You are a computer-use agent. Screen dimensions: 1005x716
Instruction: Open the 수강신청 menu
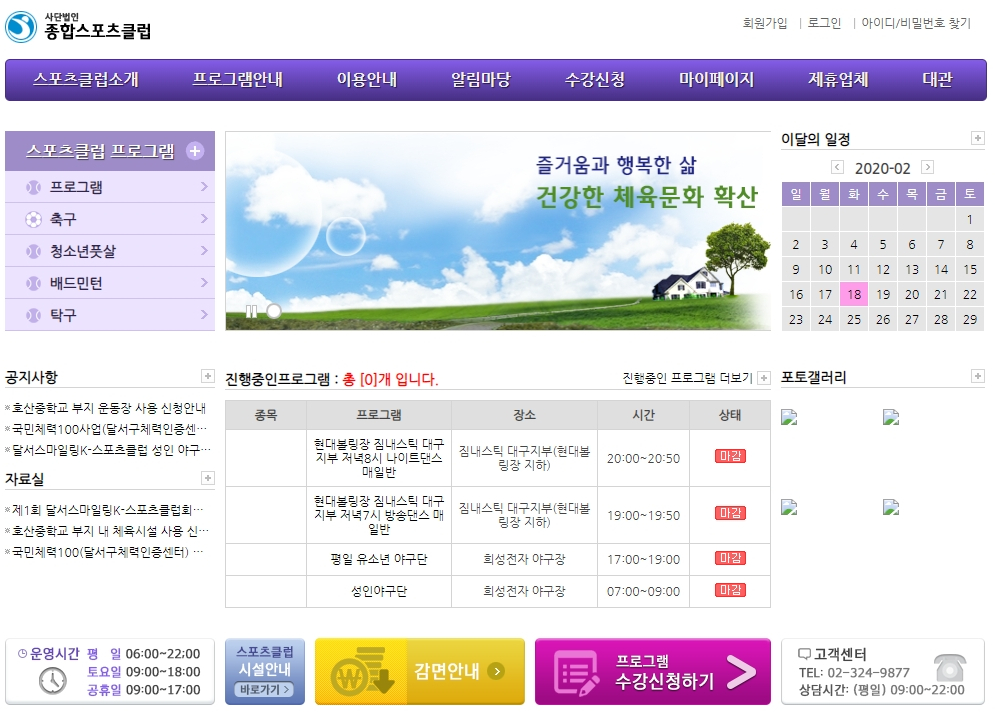594,80
